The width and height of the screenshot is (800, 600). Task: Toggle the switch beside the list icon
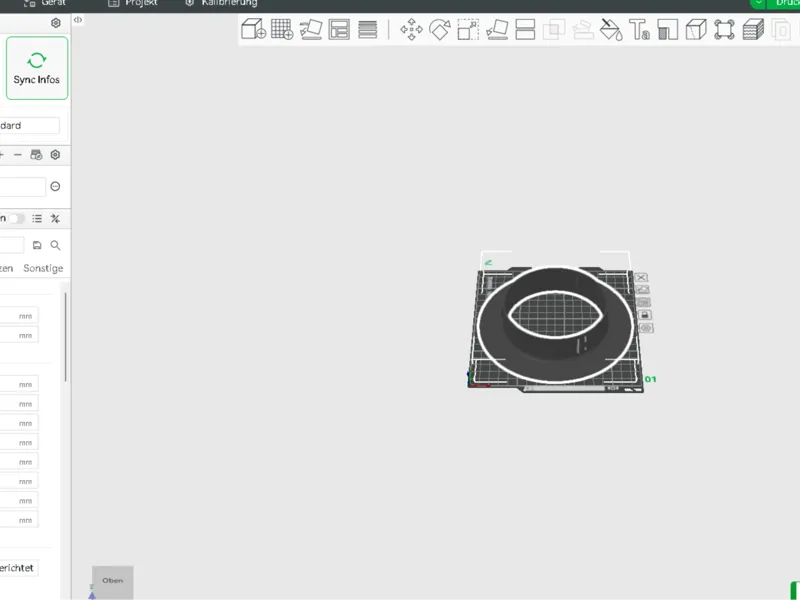[x=16, y=218]
